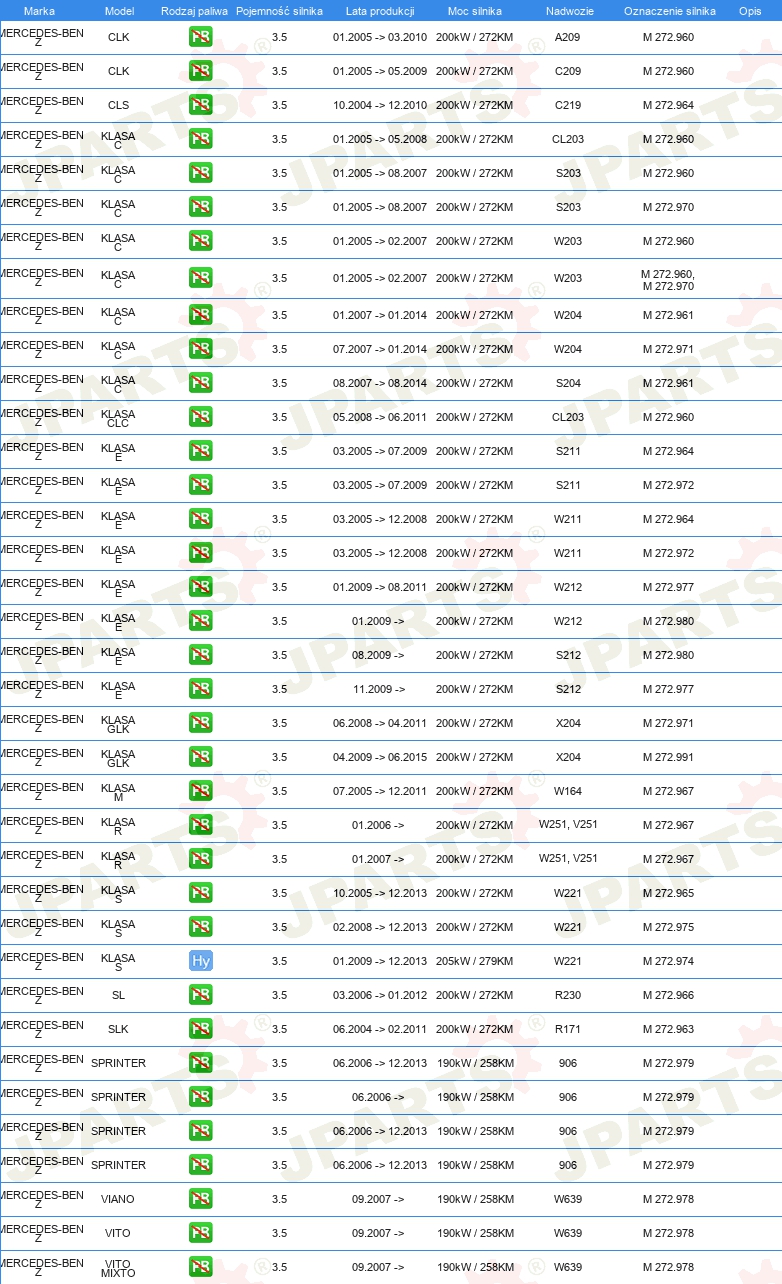Screen dimensions: 782x1284
Task: Click production years 08.2007 -> 08.2014
Action: [x=380, y=383]
